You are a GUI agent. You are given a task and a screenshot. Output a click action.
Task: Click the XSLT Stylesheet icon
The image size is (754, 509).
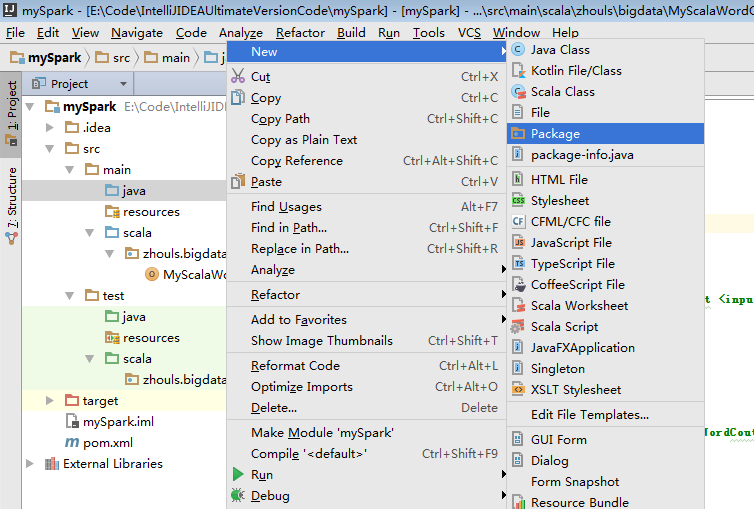[x=518, y=389]
